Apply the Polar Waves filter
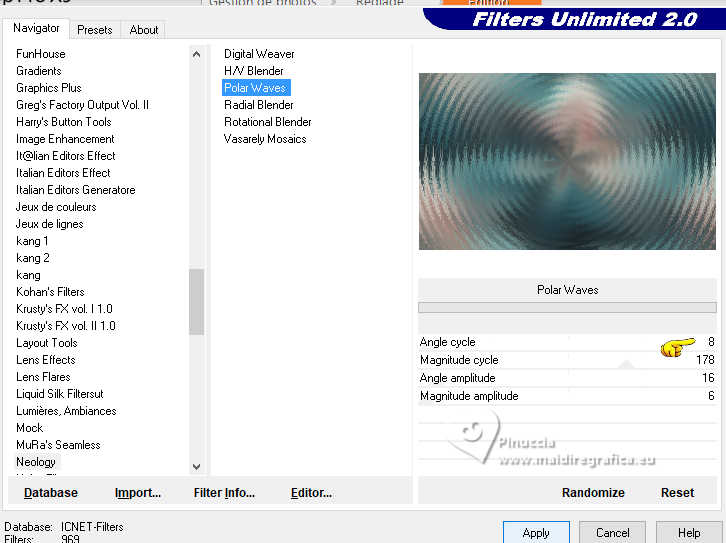 [x=536, y=533]
